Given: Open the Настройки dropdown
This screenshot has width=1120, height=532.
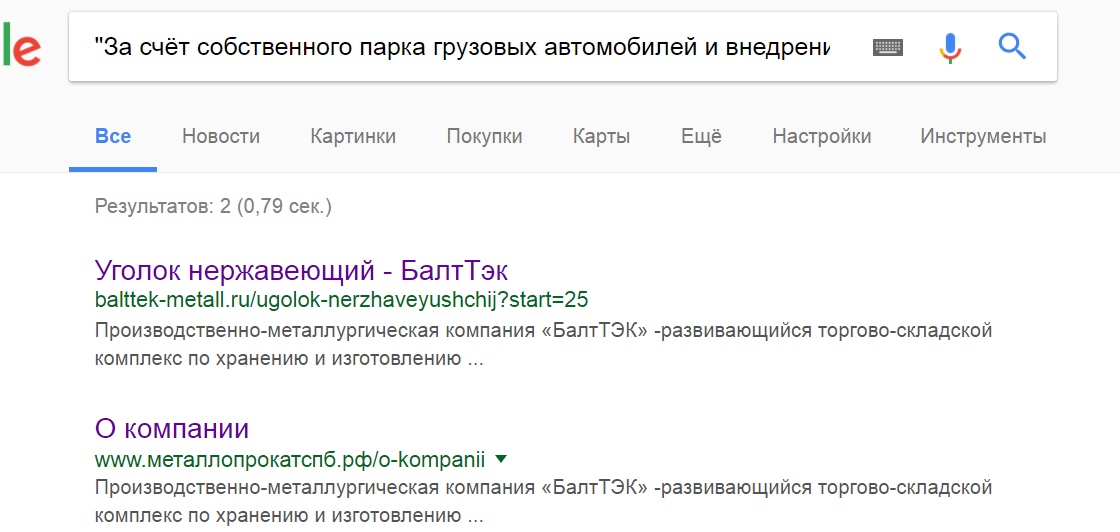Looking at the screenshot, I should [x=821, y=137].
